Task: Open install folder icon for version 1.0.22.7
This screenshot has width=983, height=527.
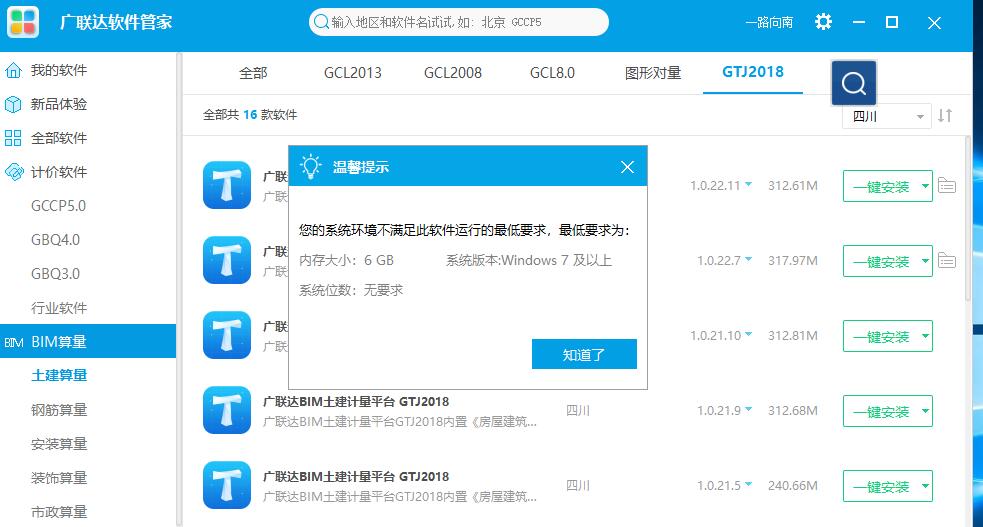Action: pyautogui.click(x=947, y=260)
